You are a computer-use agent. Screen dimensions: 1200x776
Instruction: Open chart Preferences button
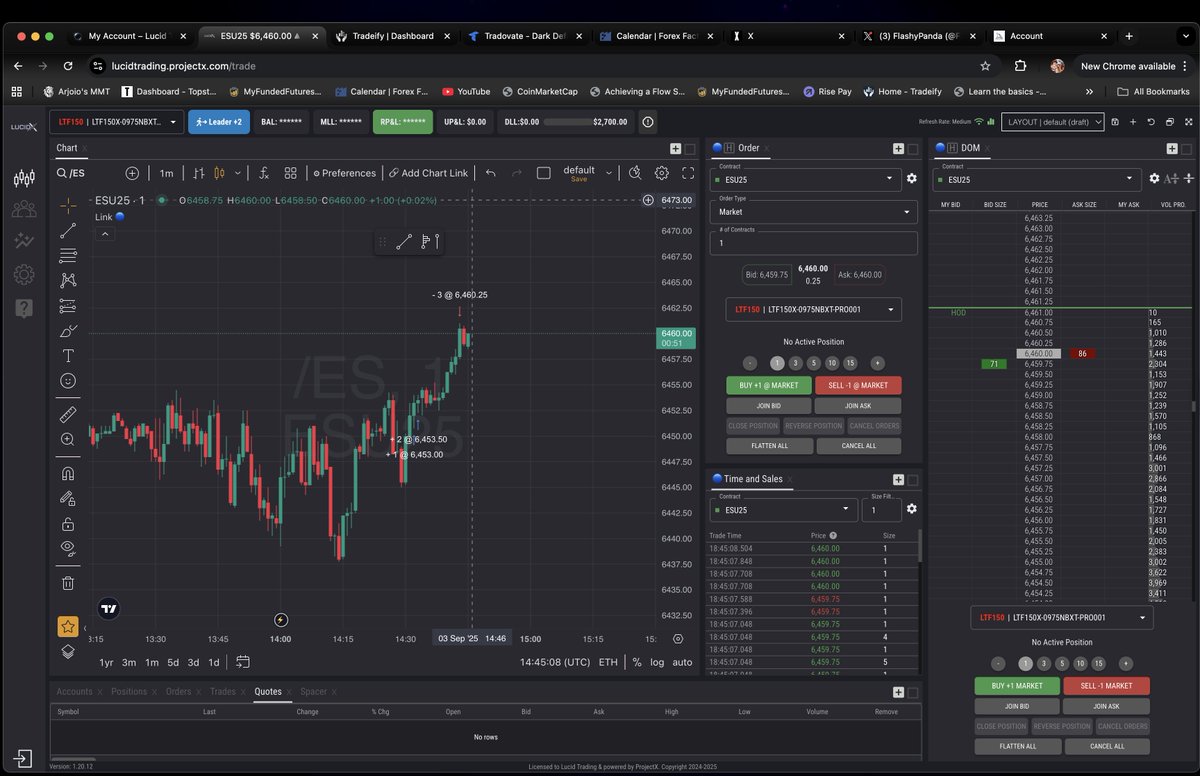coord(344,173)
